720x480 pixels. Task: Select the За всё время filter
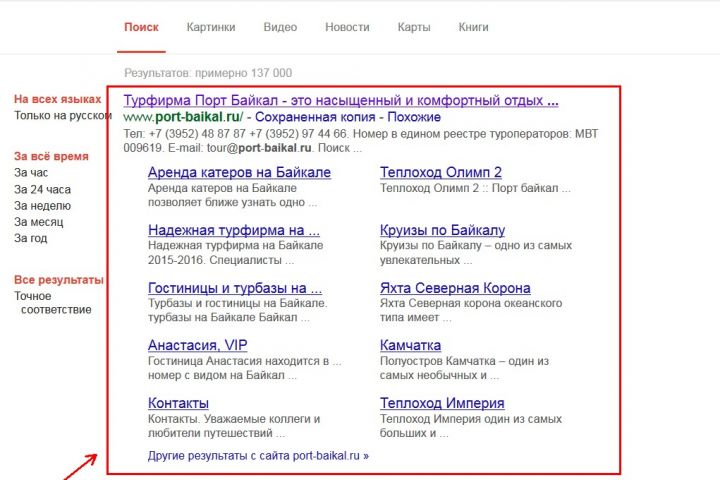click(51, 156)
